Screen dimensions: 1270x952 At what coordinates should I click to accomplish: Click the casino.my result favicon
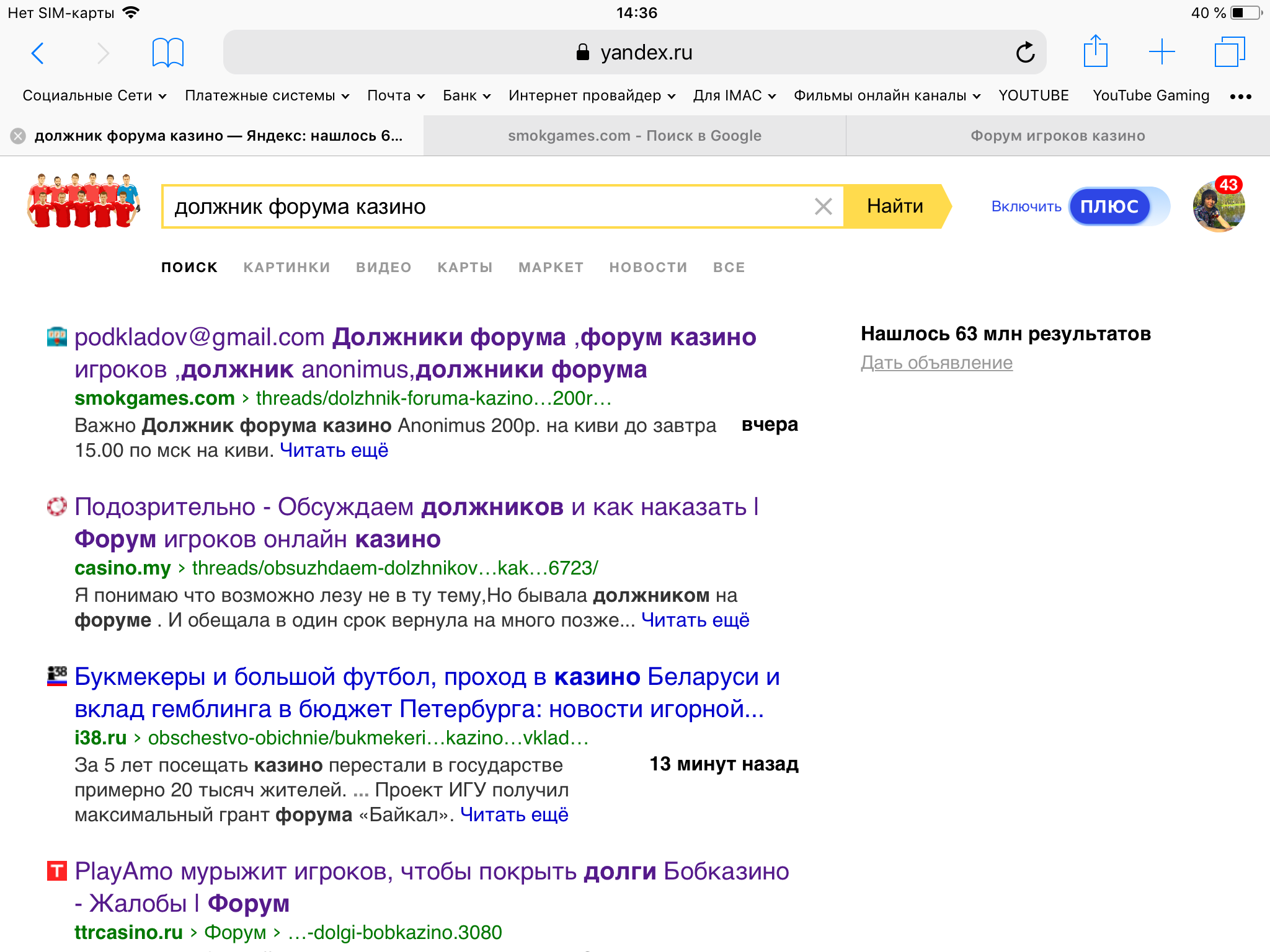[x=57, y=506]
